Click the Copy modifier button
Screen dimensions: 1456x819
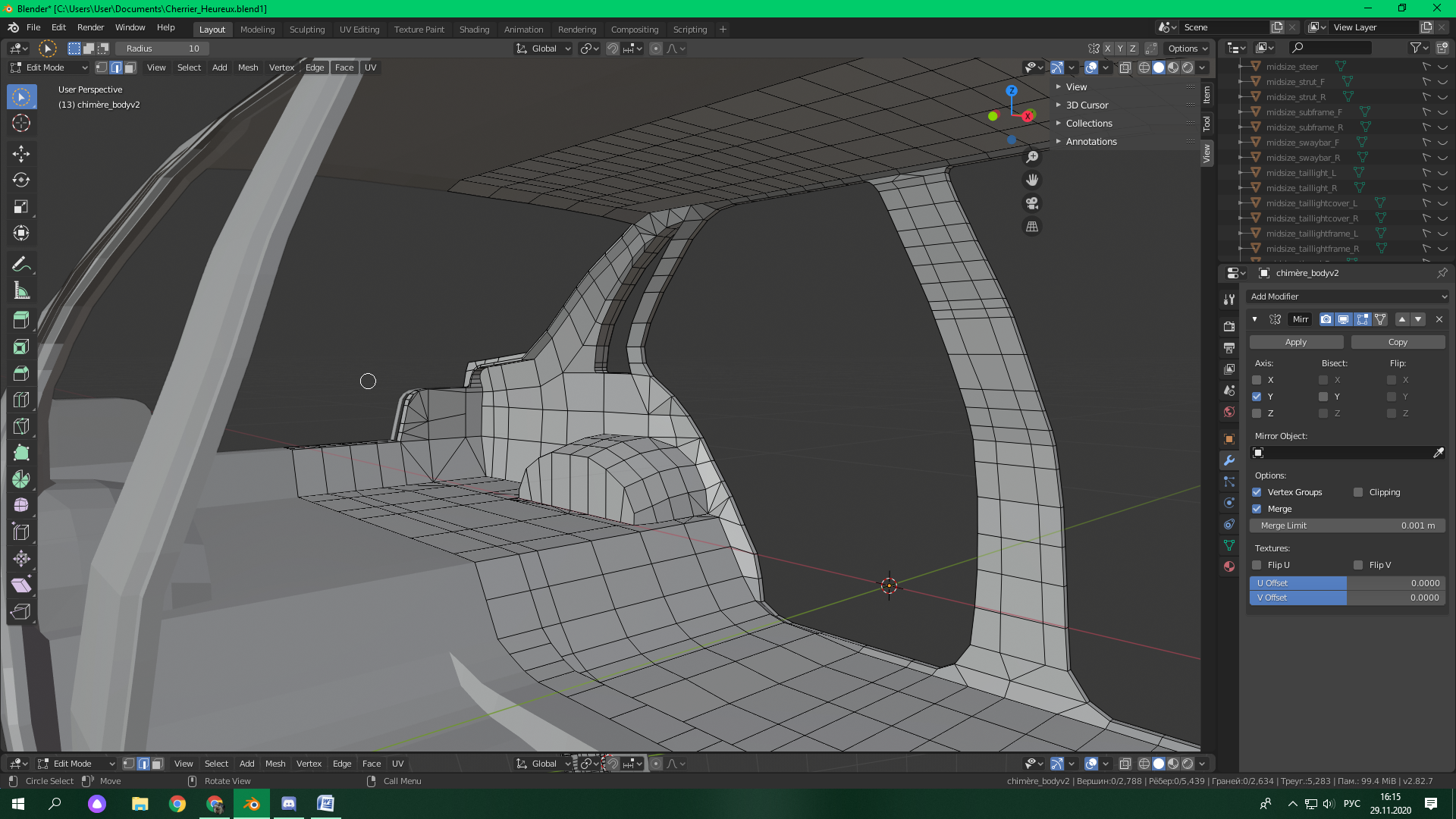(x=1397, y=342)
